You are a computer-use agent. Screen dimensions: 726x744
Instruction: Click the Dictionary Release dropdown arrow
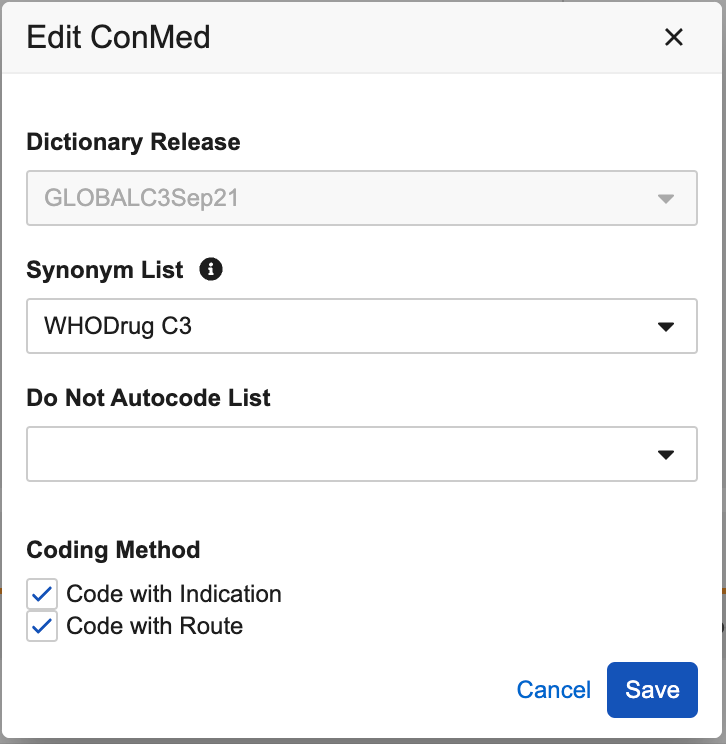click(666, 198)
